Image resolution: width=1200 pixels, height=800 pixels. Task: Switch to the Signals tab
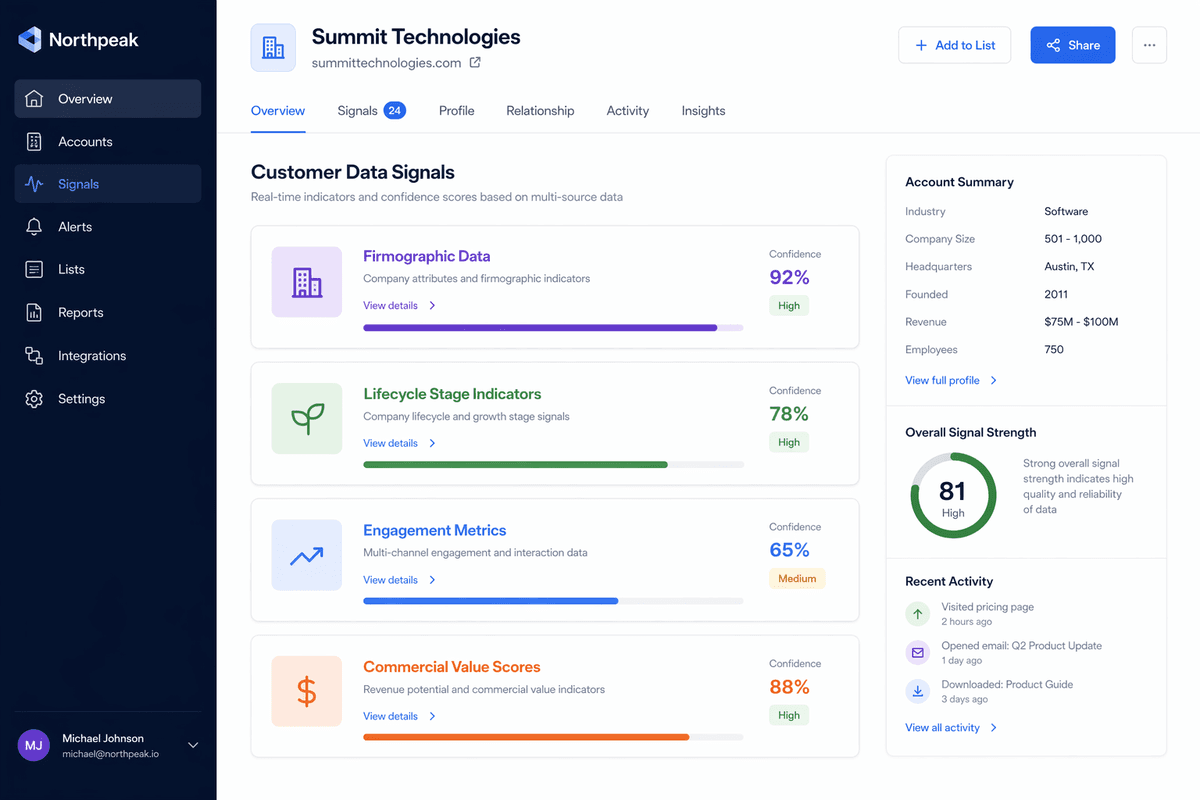371,111
